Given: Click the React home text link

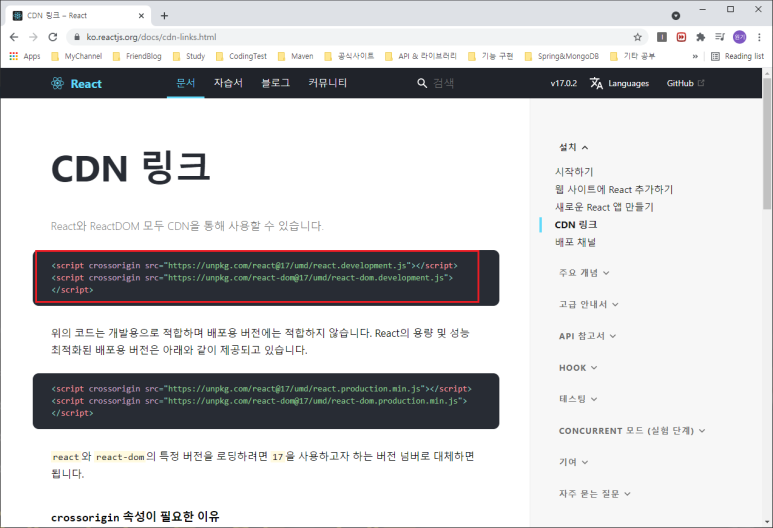Looking at the screenshot, I should pyautogui.click(x=86, y=84).
